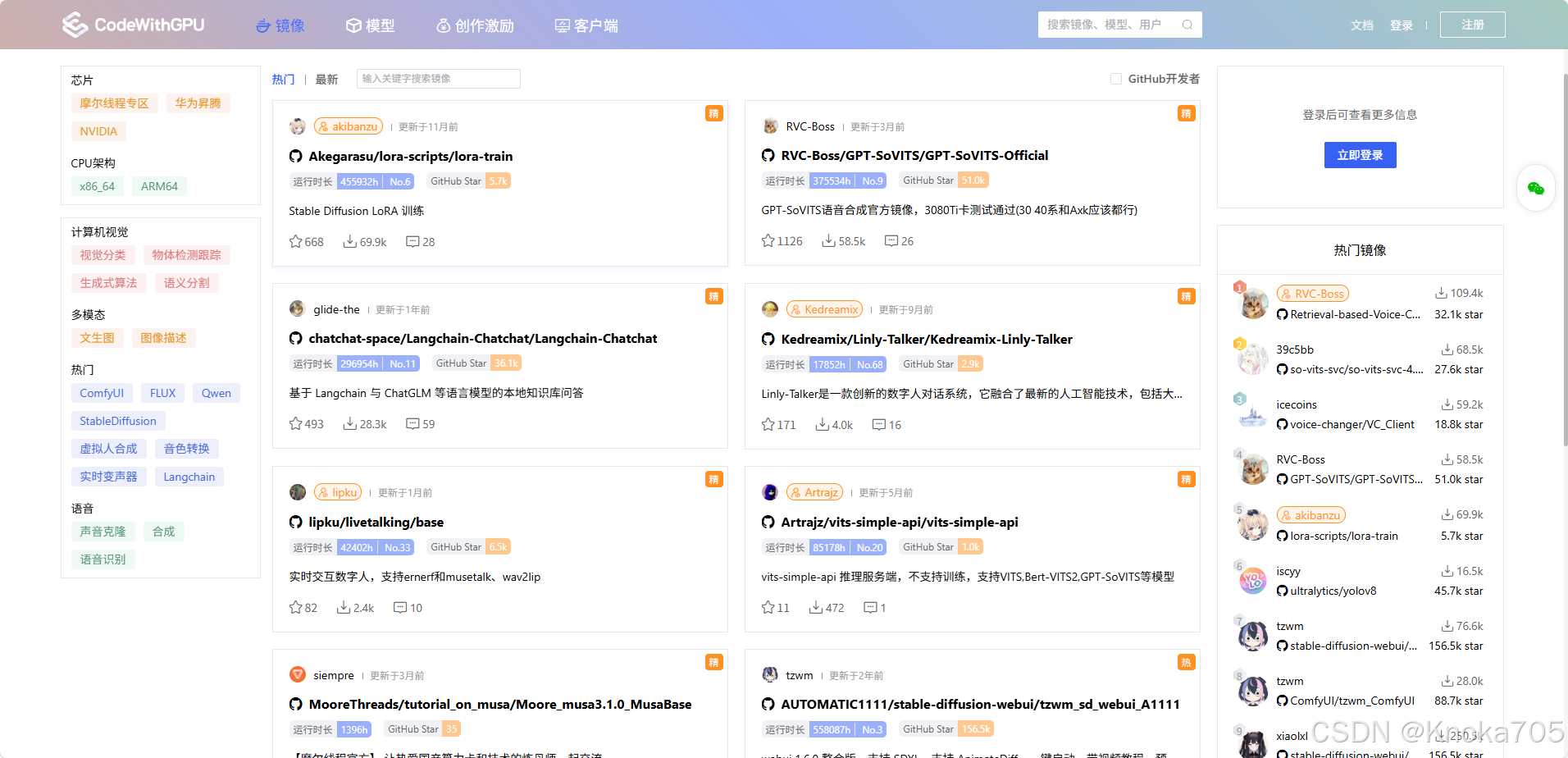This screenshot has width=1568, height=758.
Task: Click the 热 badge on stable-diffusion-webui card
Action: (1186, 662)
